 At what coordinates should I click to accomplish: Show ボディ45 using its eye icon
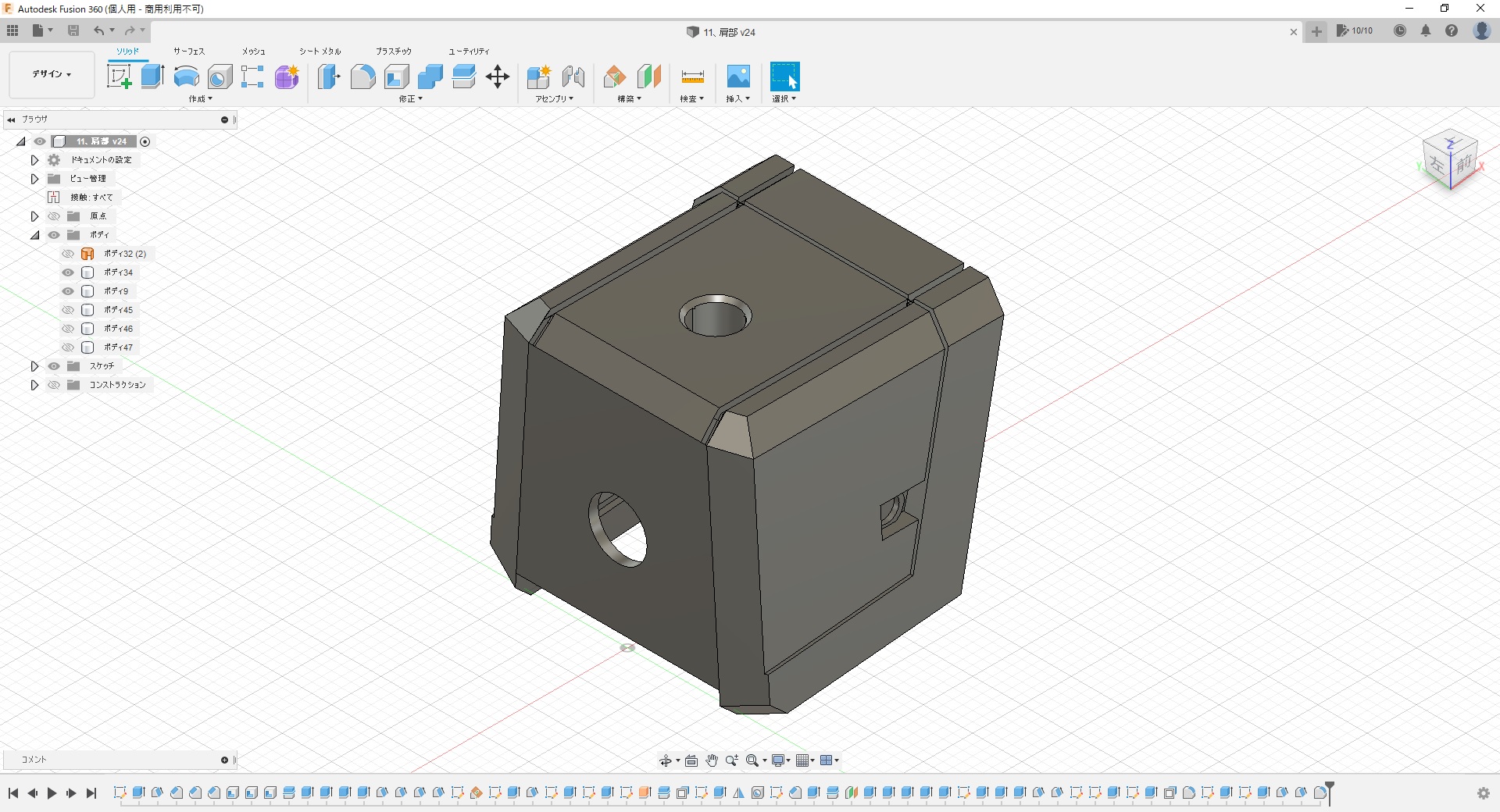pos(68,310)
